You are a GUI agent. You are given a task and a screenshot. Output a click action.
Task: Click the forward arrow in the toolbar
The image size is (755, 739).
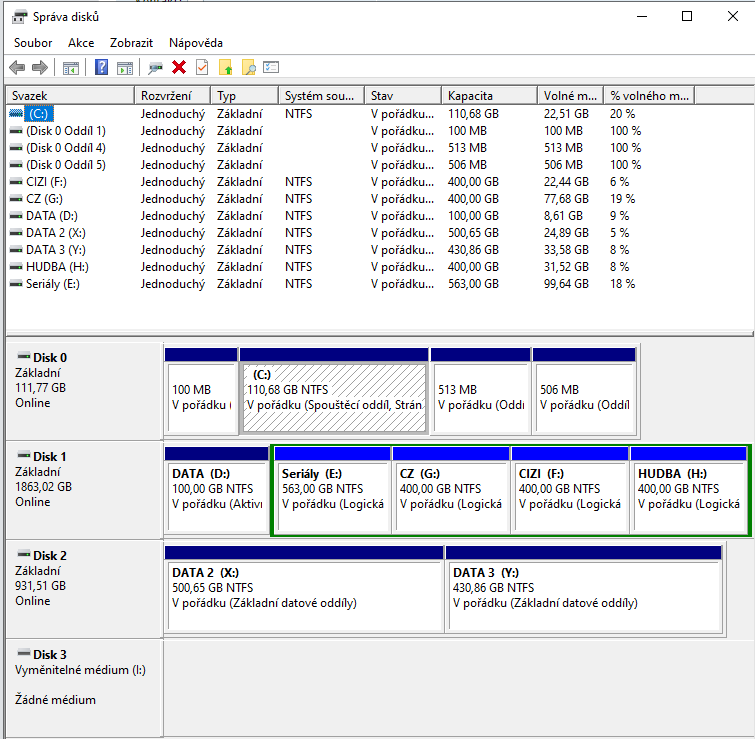40,68
